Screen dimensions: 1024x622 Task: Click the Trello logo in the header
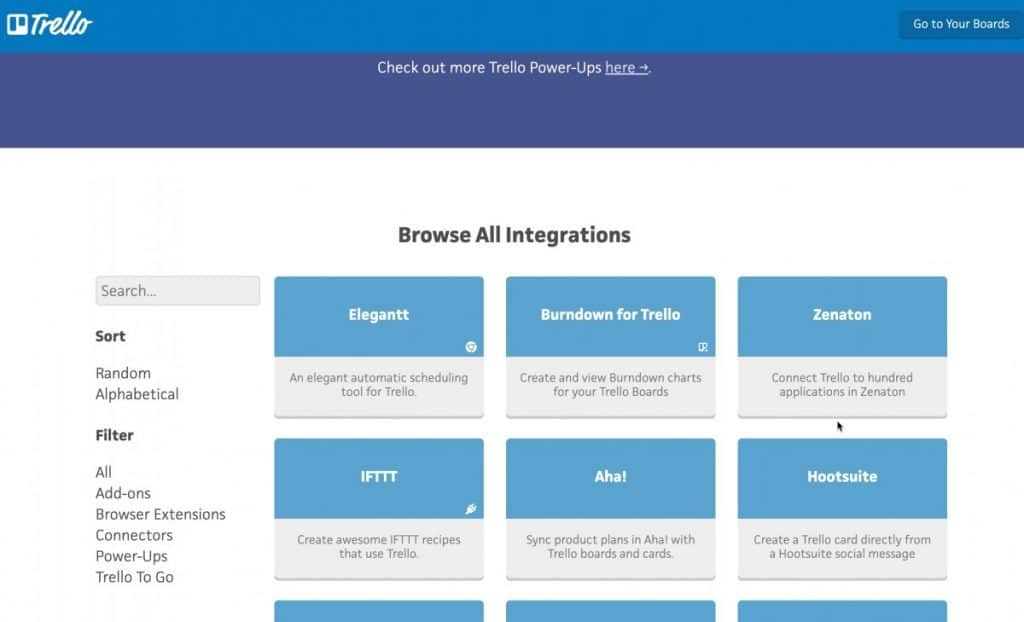[50, 24]
